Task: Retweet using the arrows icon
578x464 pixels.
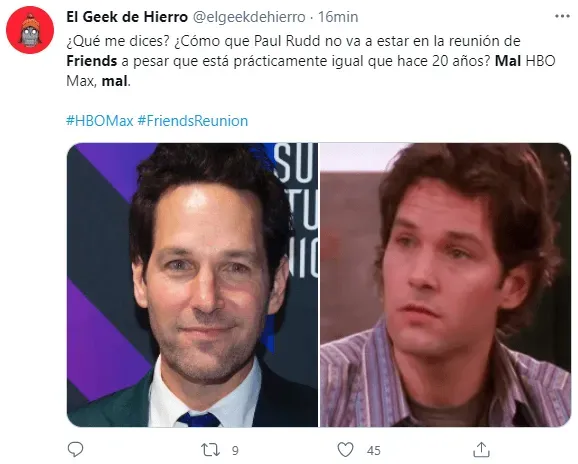Action: 210,450
